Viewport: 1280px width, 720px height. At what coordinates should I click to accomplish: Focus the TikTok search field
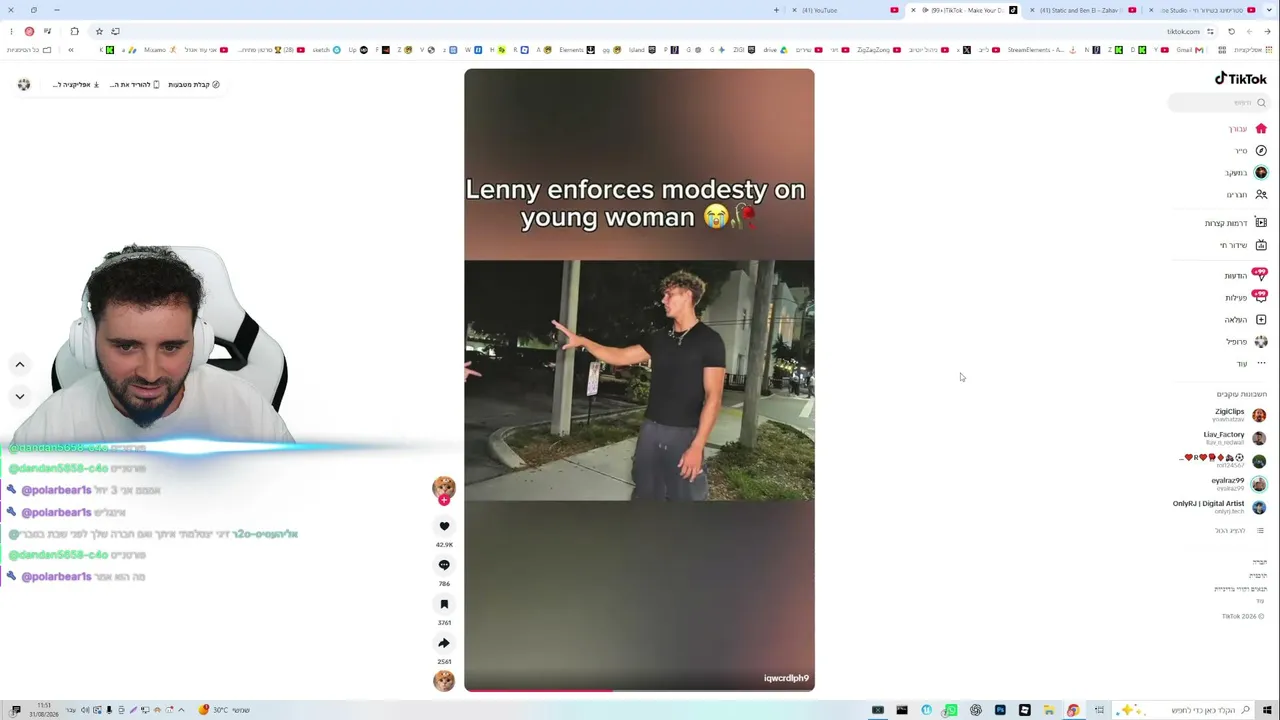tap(1219, 102)
